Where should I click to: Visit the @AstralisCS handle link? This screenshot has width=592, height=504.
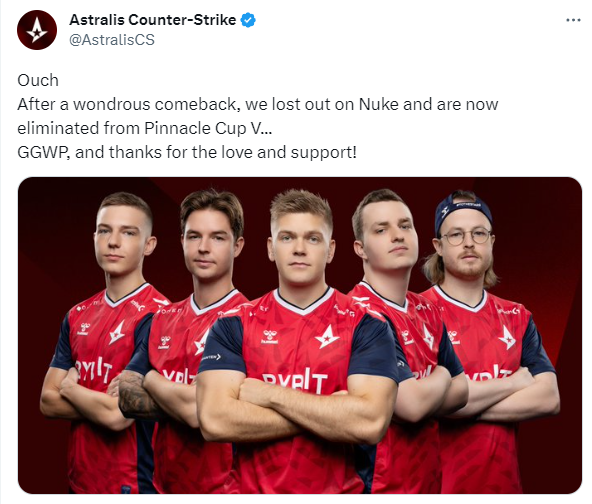pos(112,40)
